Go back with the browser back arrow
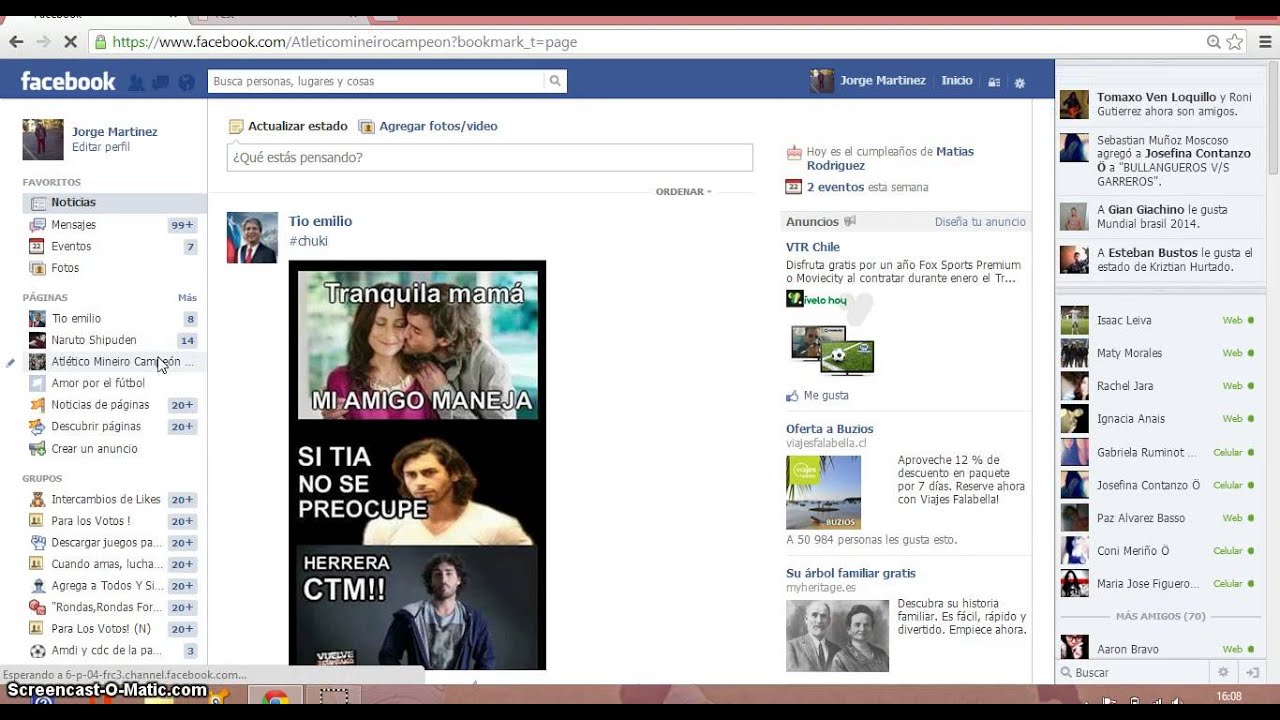The width and height of the screenshot is (1280, 720). point(16,42)
